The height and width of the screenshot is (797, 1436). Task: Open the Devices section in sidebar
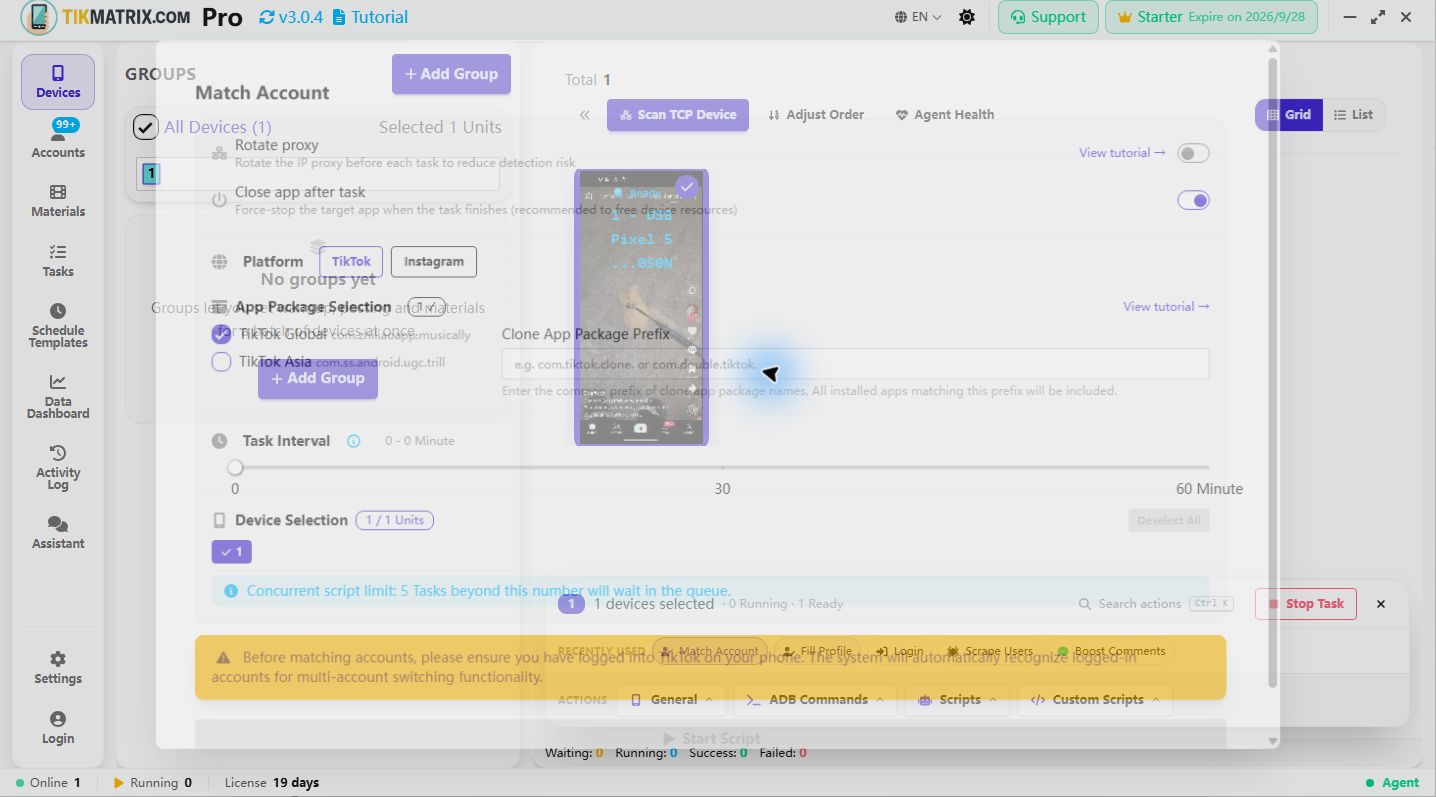coord(58,82)
